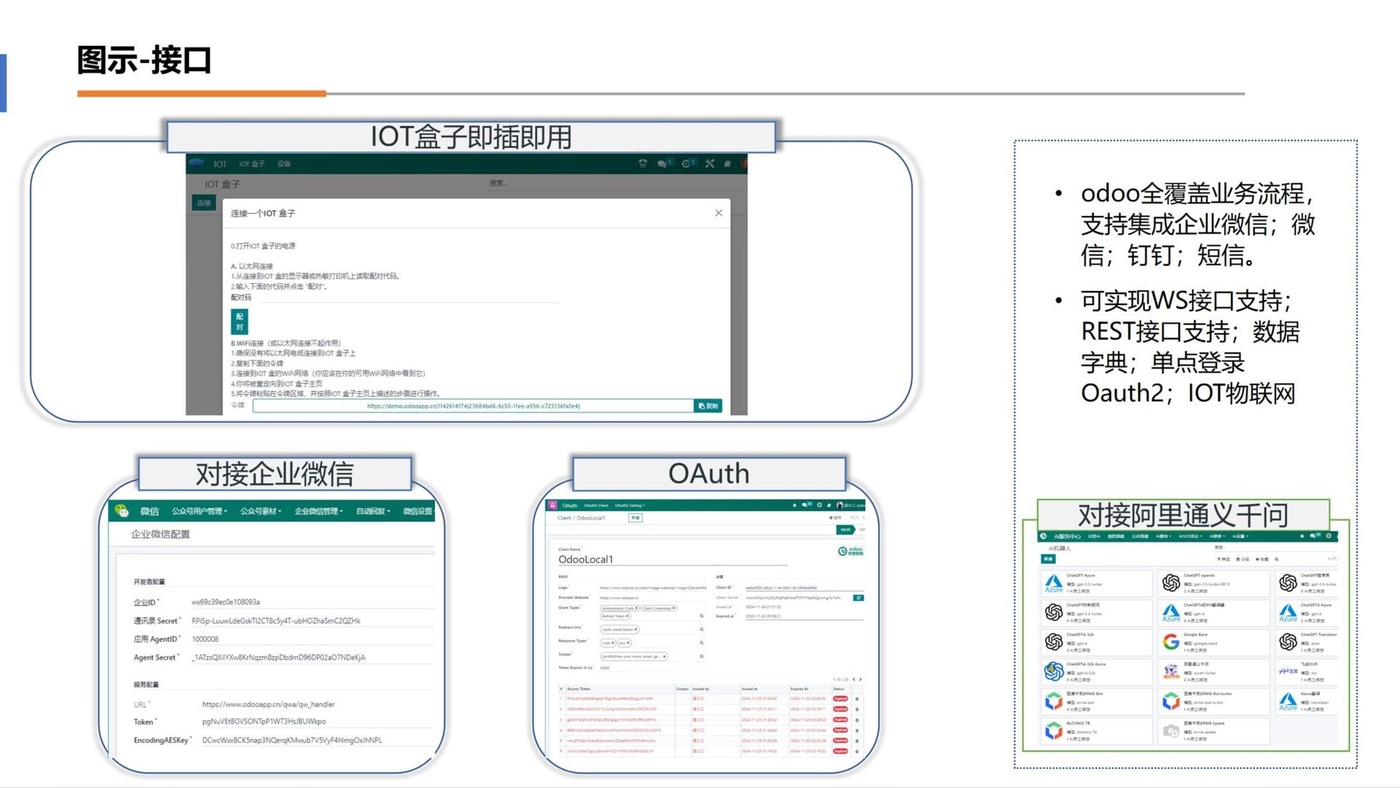This screenshot has width=1400, height=788.
Task: Click the 应用AgentID value 1000008
Action: pyautogui.click(x=205, y=638)
